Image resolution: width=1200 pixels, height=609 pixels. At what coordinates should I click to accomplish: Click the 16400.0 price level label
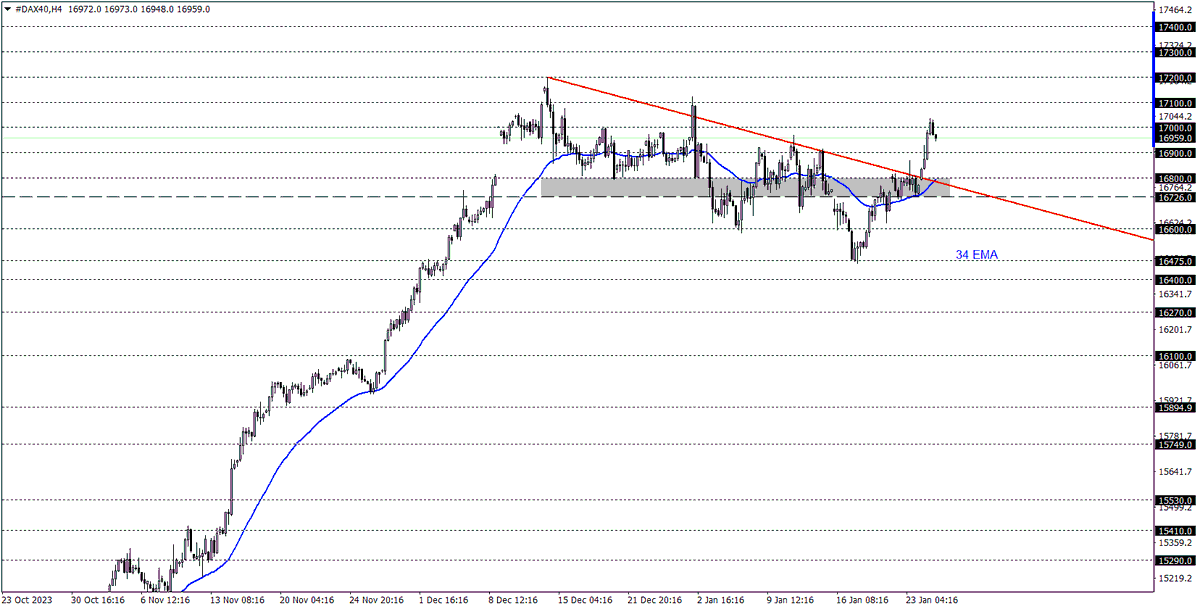[1174, 280]
